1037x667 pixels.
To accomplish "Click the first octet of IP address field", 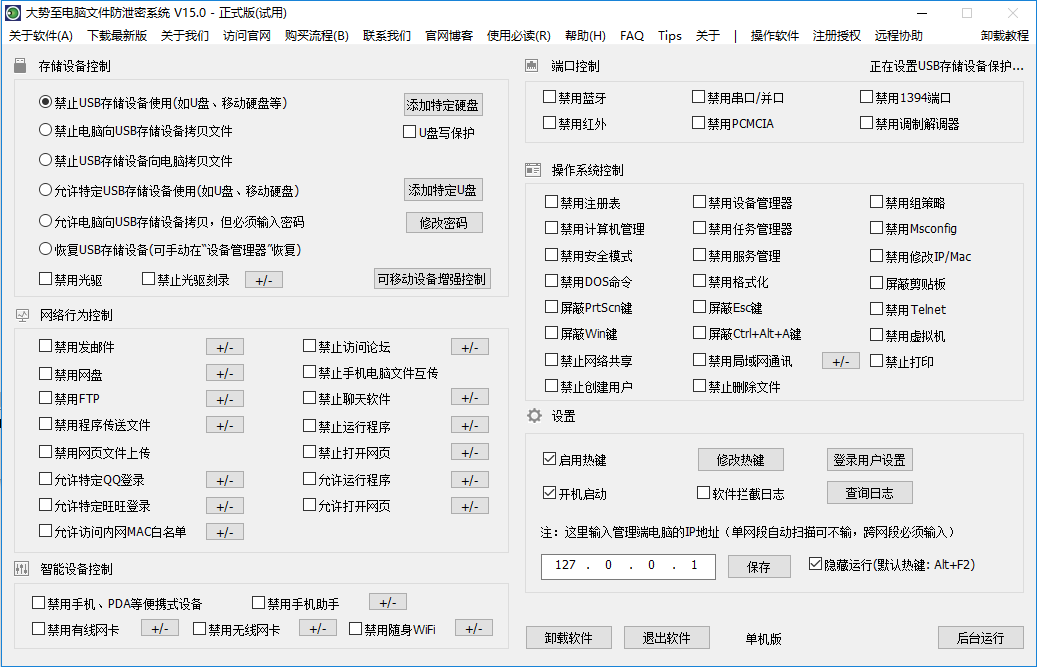I will tap(565, 566).
